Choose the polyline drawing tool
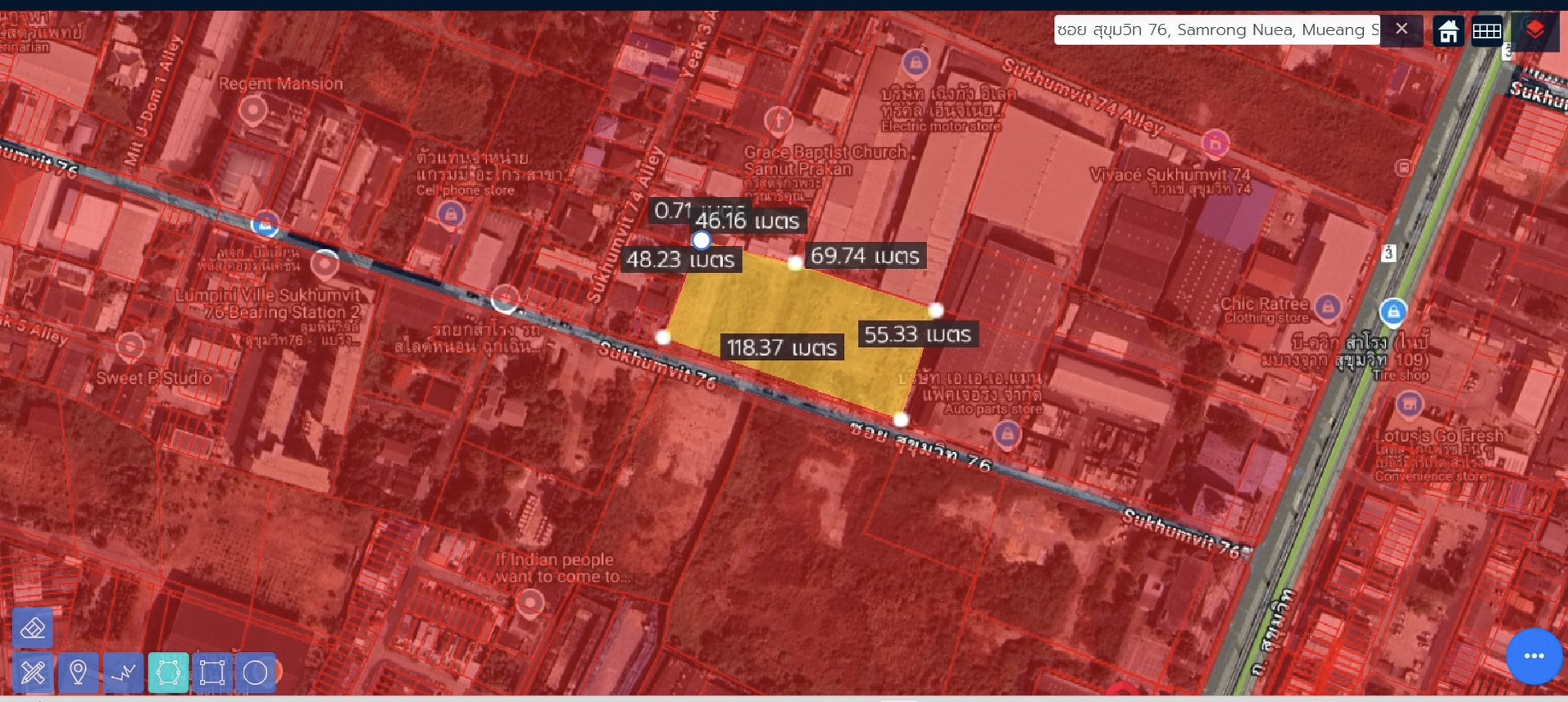The image size is (1568, 702). [x=123, y=673]
